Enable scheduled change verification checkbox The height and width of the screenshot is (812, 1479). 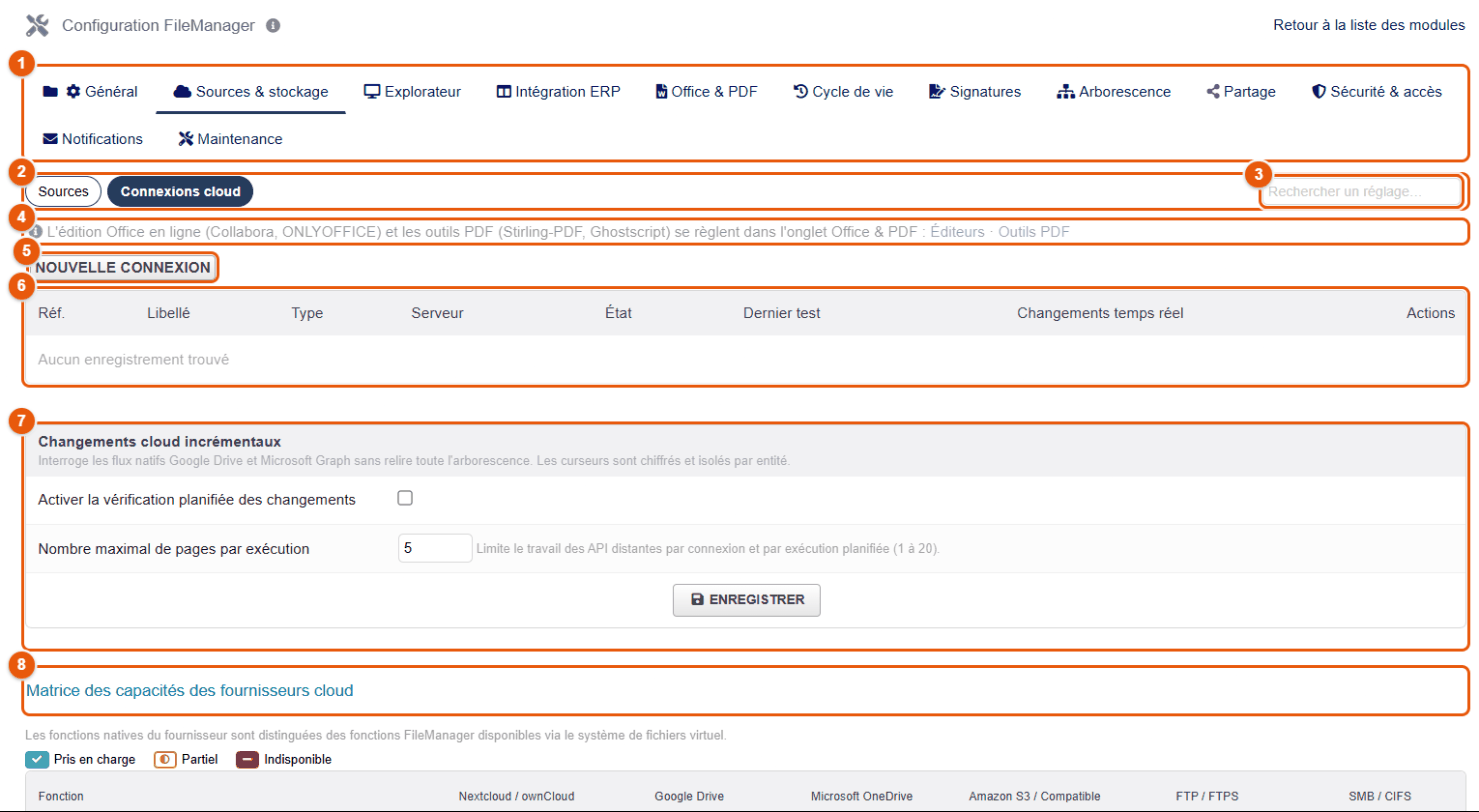point(405,498)
